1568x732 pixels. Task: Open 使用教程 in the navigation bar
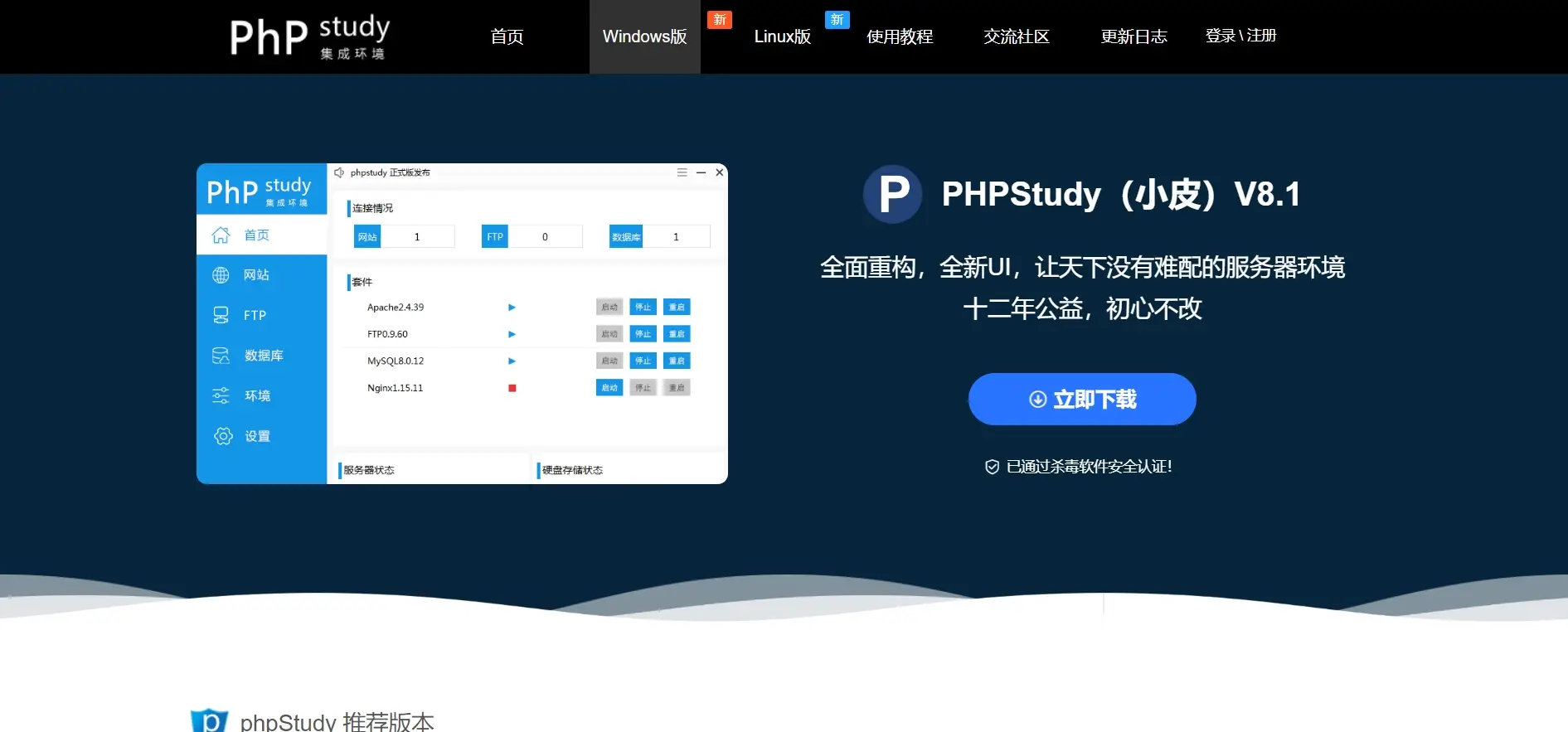(x=900, y=36)
